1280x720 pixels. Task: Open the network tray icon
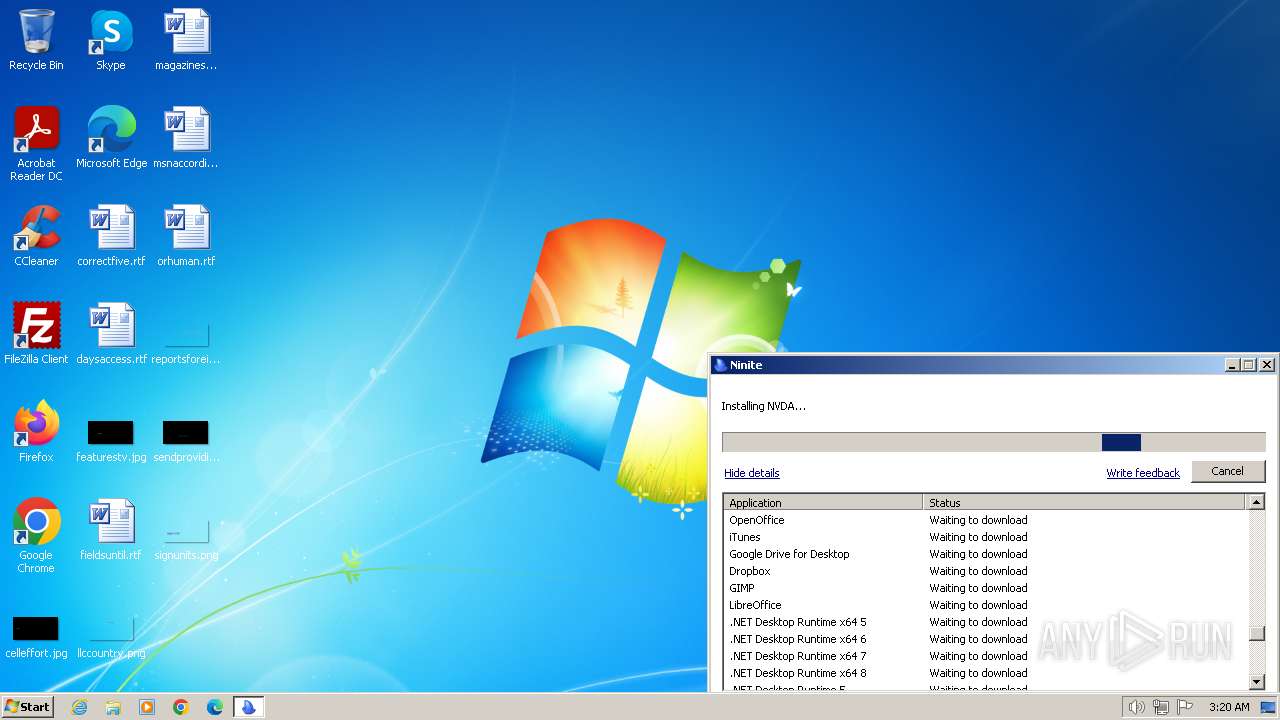click(1160, 707)
